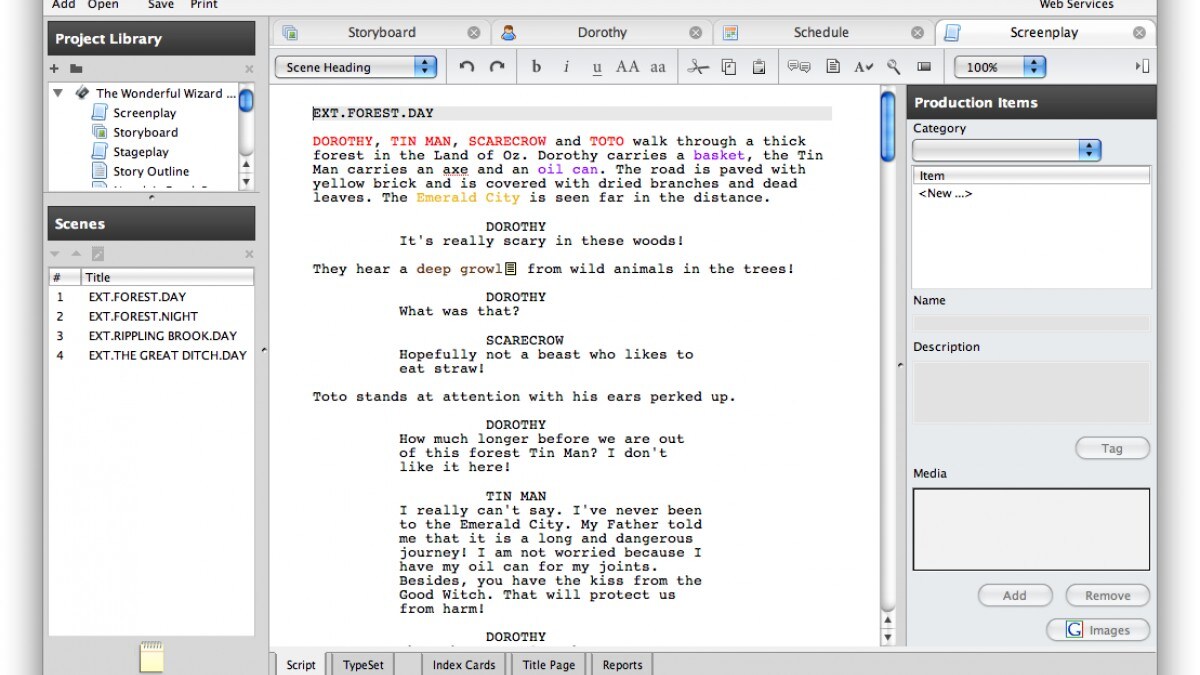
Task: Toggle underline formatting
Action: click(596, 66)
